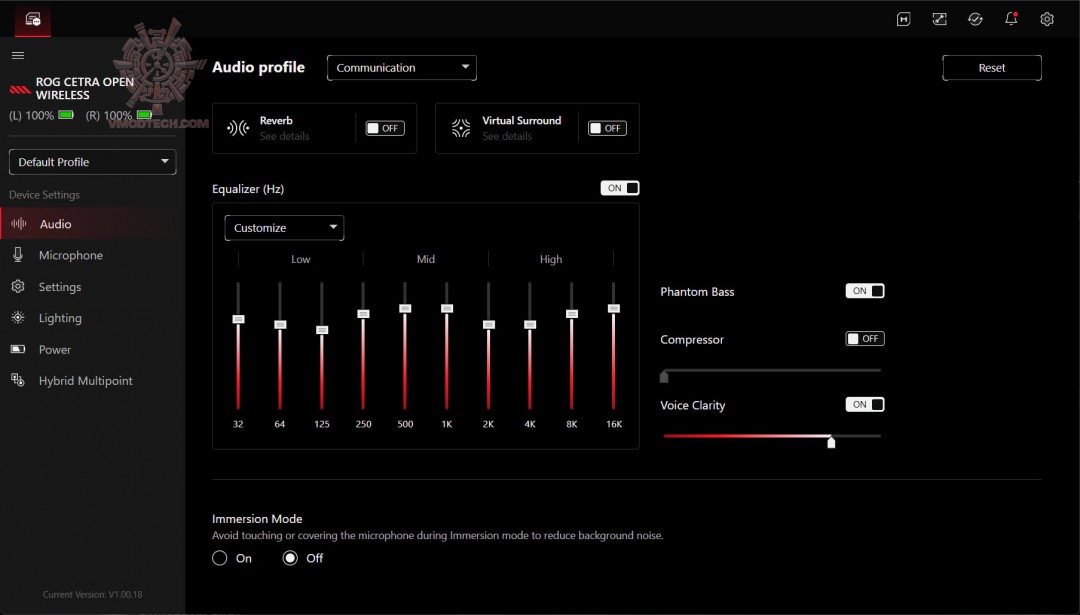Screen dimensions: 1080x615
Task: Click the 125 Hz equalizer slider handle
Action: click(322, 330)
